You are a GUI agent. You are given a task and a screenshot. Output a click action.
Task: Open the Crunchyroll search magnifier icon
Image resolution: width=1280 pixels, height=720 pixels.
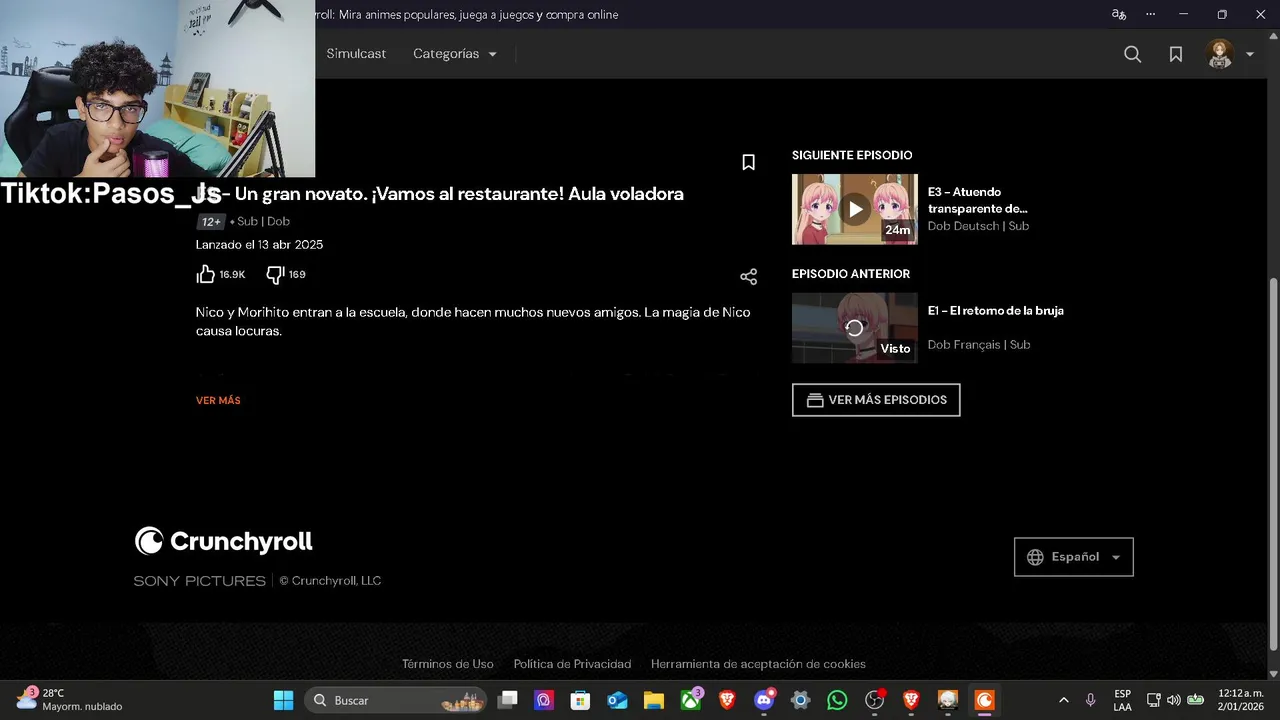coord(1132,54)
